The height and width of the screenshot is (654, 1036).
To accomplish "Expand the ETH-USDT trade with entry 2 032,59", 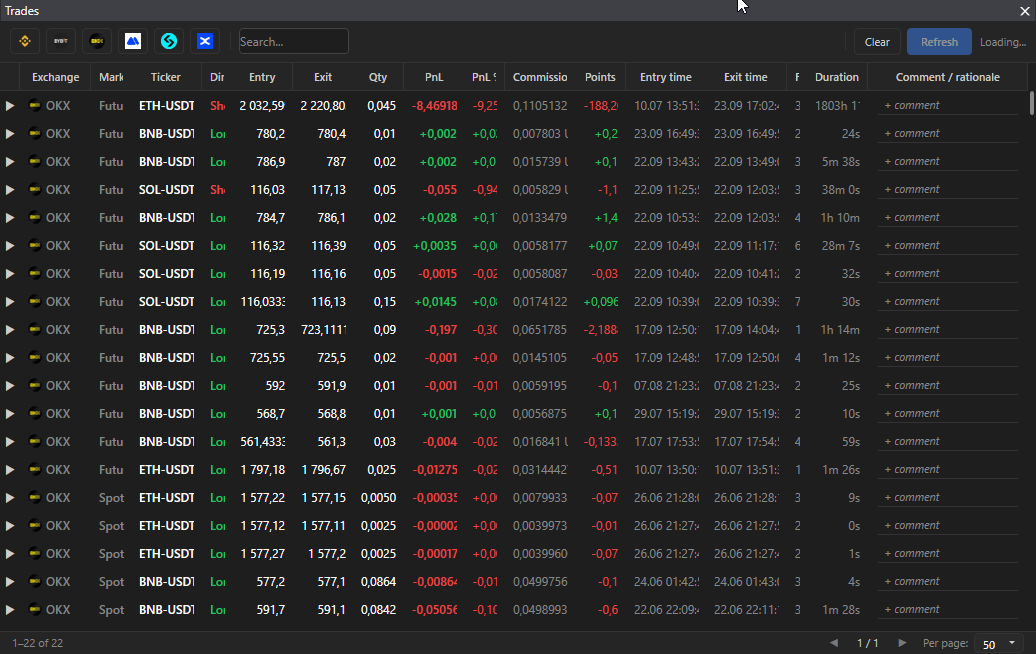I will pyautogui.click(x=10, y=106).
